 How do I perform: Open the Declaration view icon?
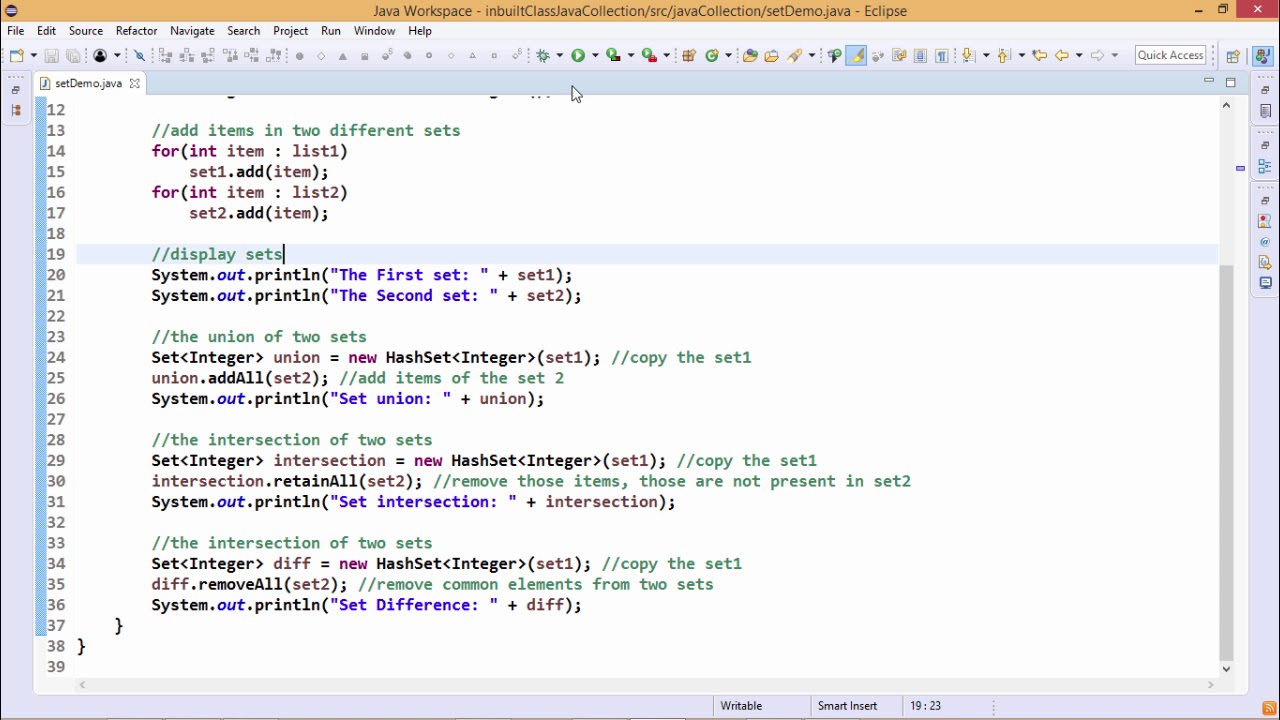tap(1265, 263)
